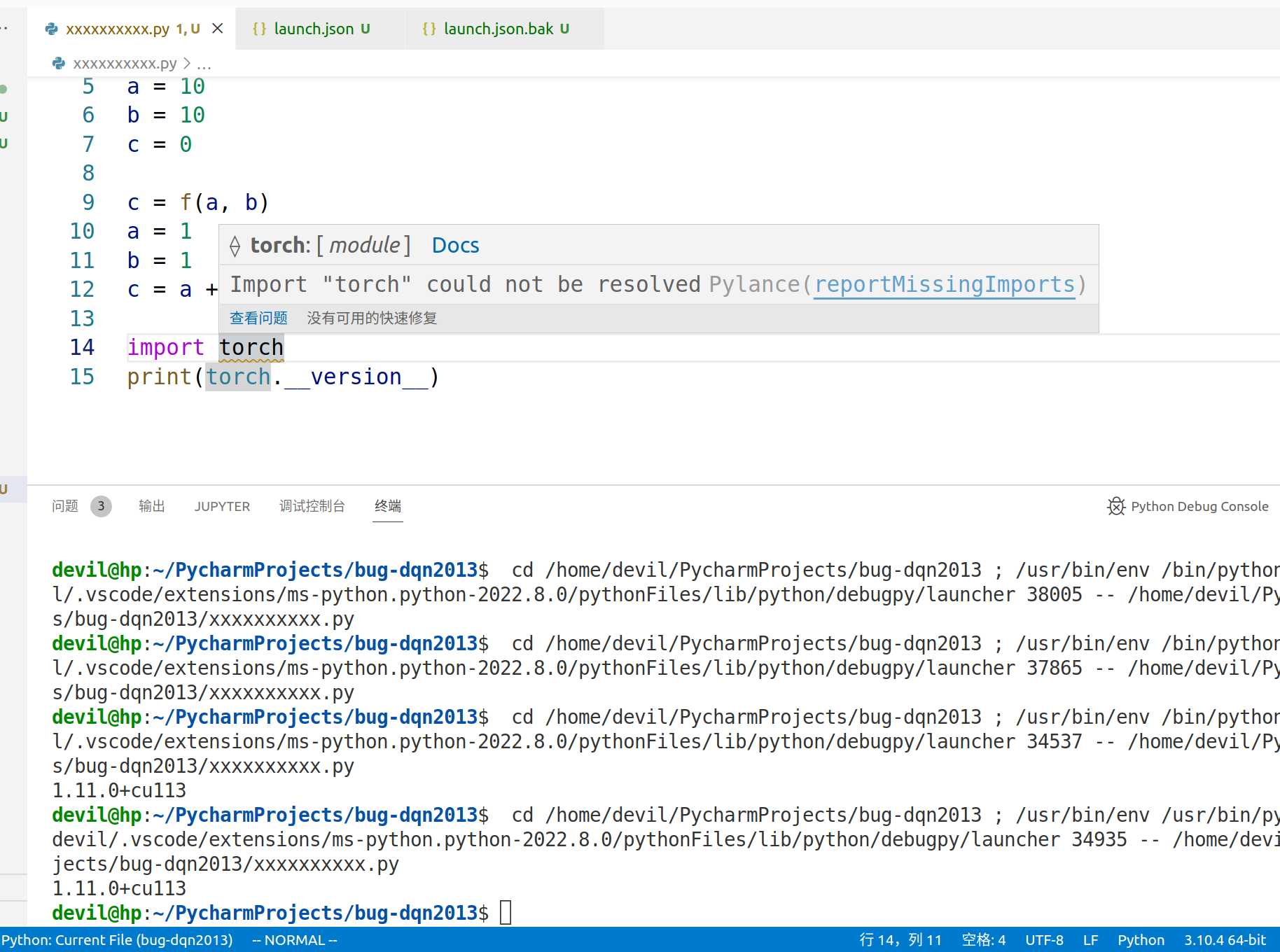This screenshot has width=1280, height=952.
Task: Click __version__ on line 15
Action: 356,377
